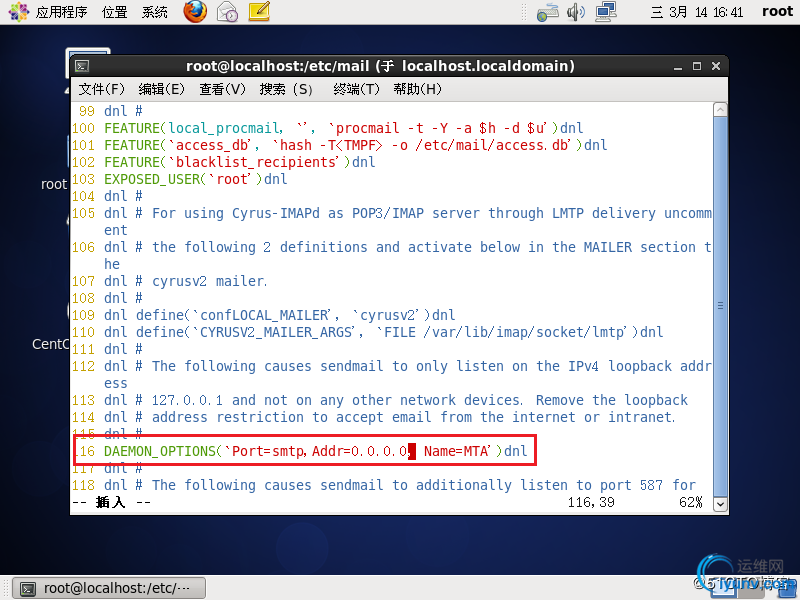Open the volume speaker control

(x=576, y=12)
